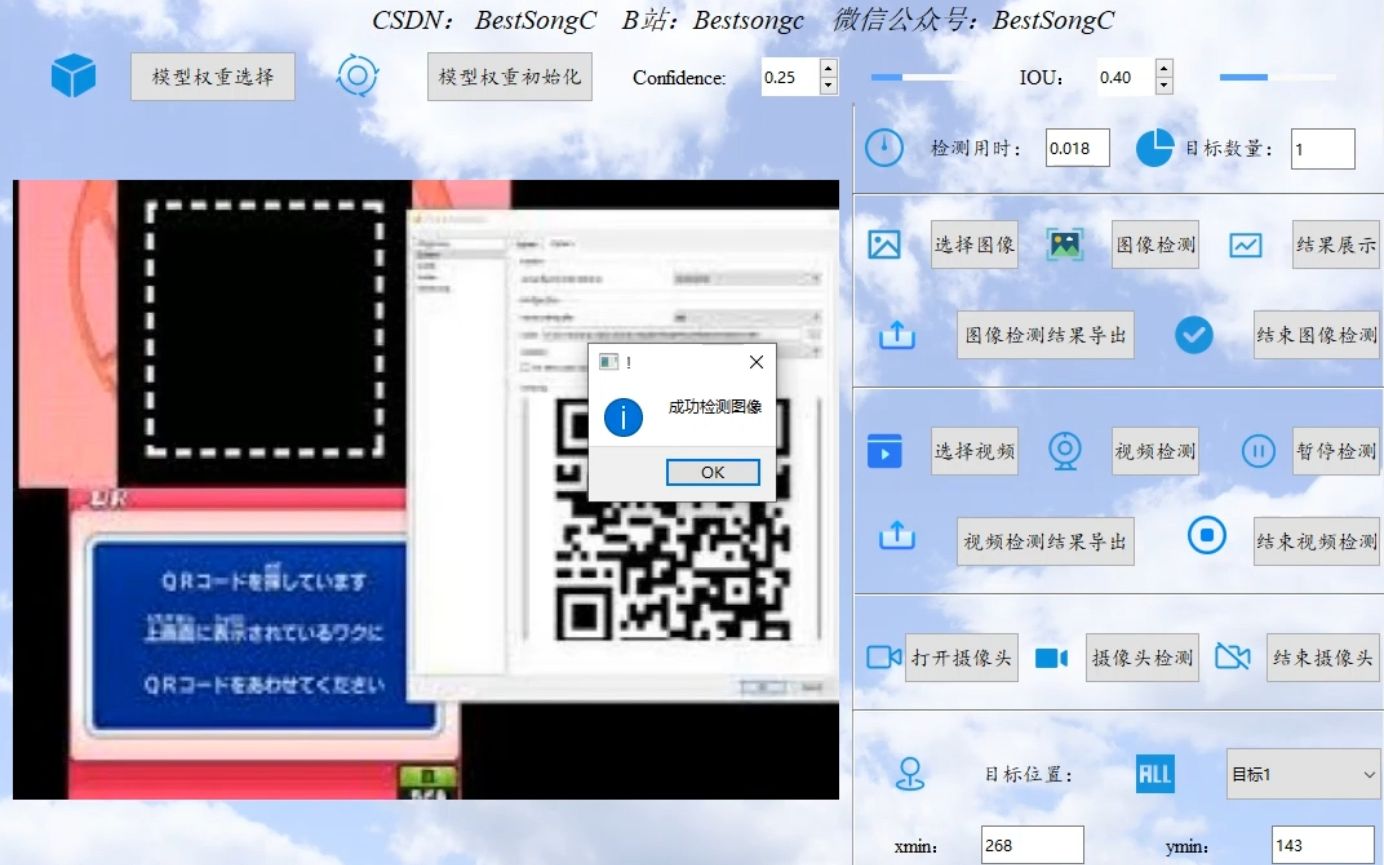The image size is (1384, 865).
Task: Click 选择图像 to pick an image
Action: click(974, 244)
